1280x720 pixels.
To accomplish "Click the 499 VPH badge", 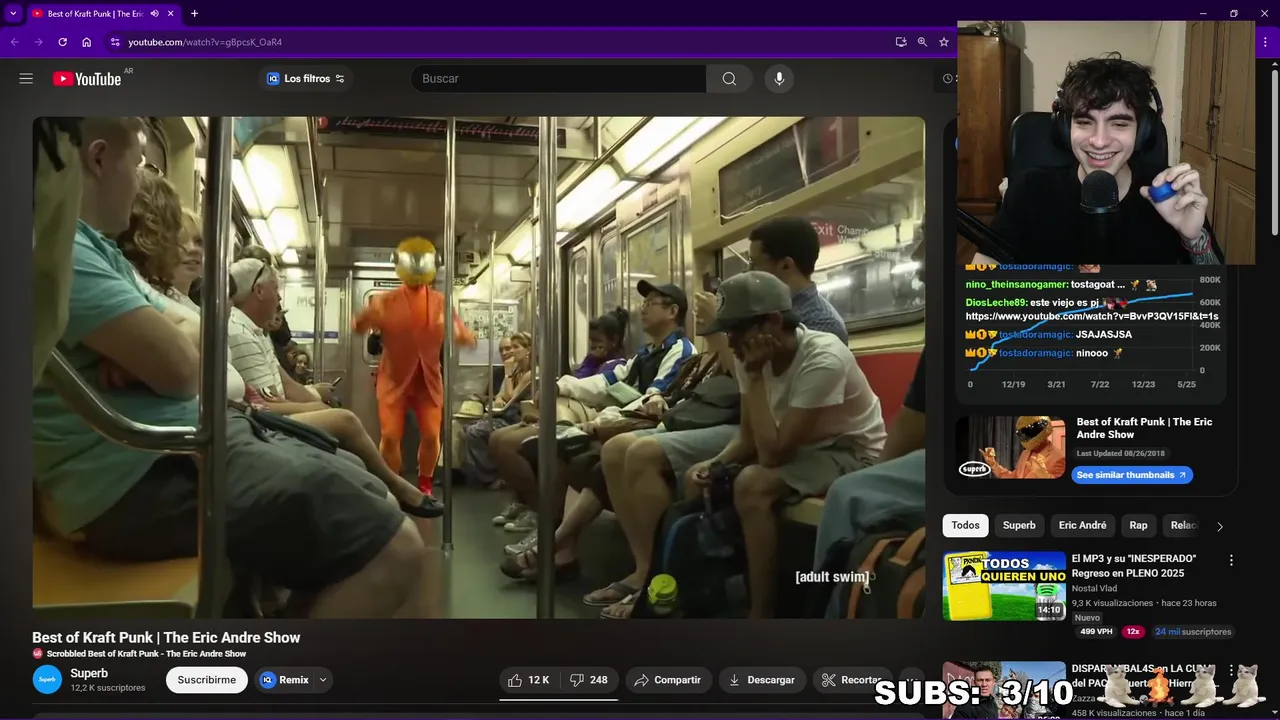I will click(x=1096, y=632).
